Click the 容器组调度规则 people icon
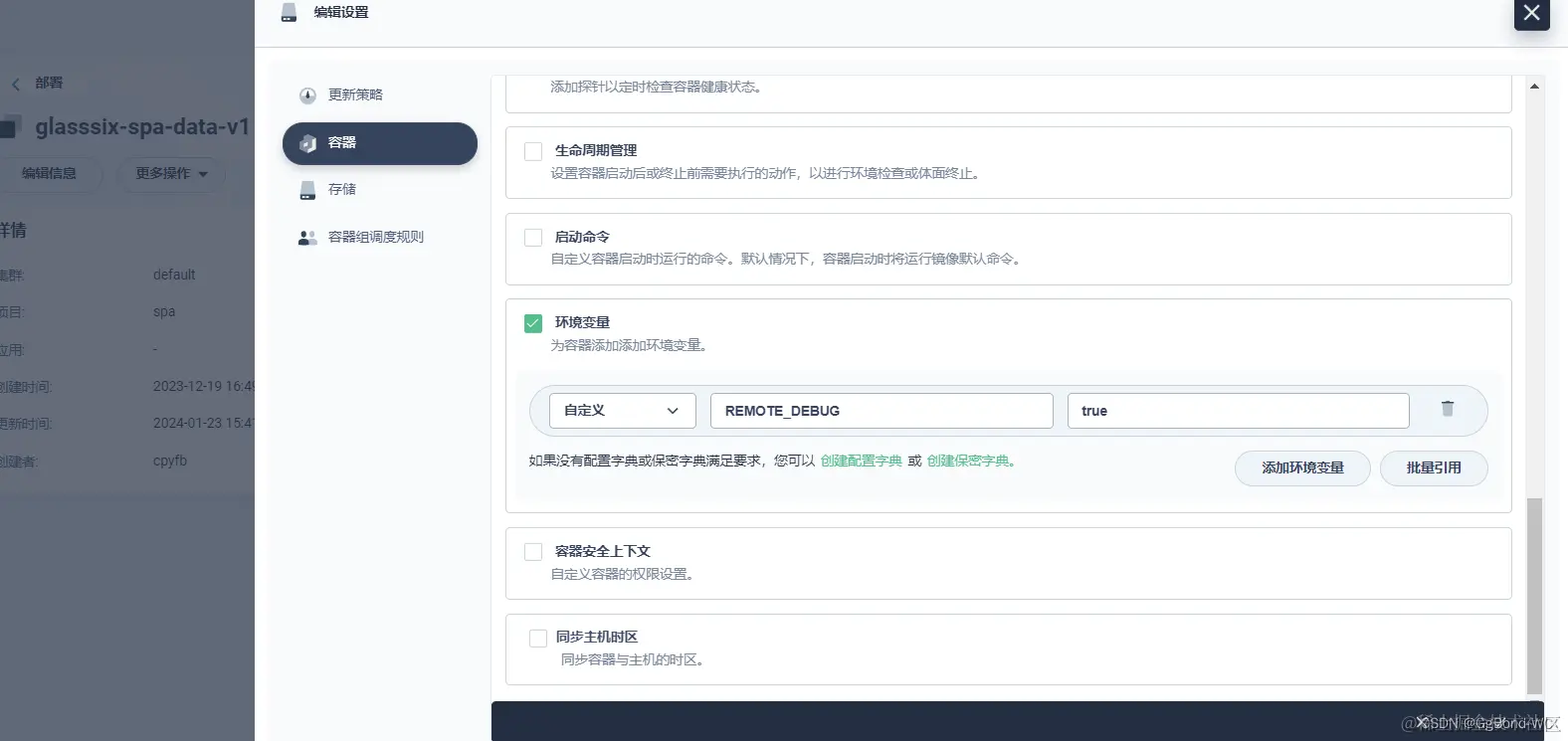1568x741 pixels. point(307,238)
